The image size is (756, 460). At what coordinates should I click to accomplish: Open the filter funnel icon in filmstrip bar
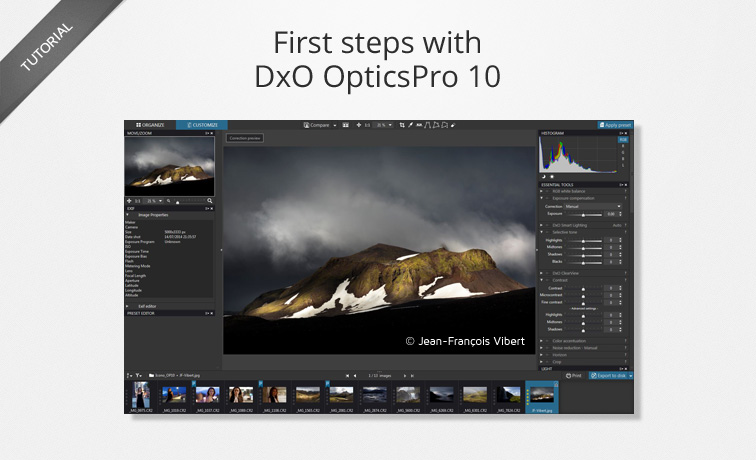click(138, 376)
